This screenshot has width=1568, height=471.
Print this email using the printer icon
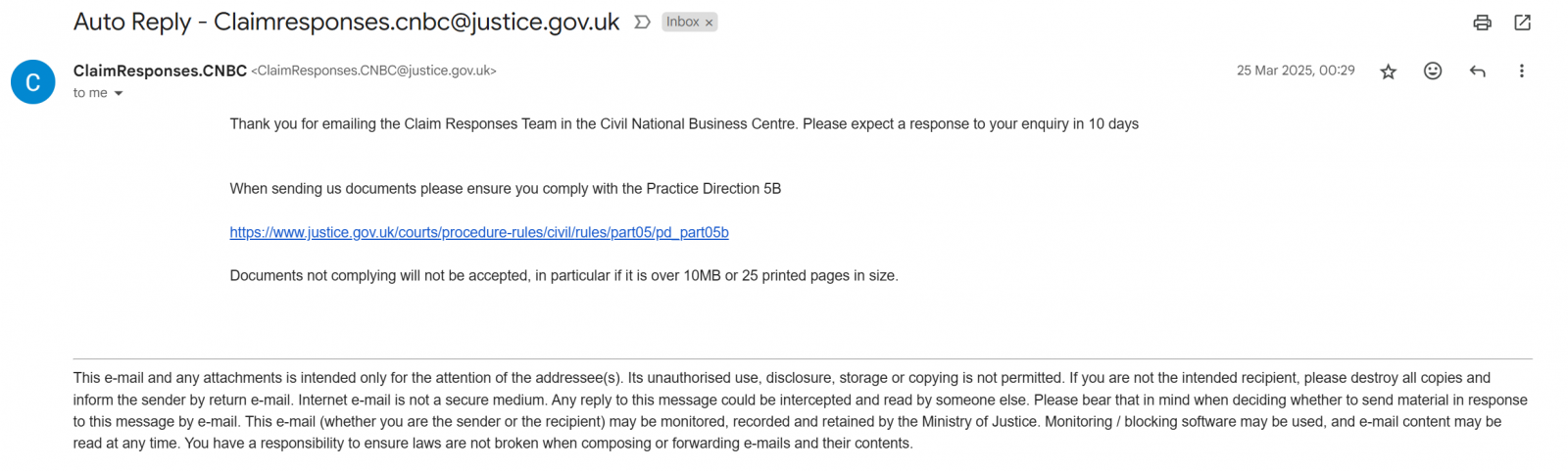tap(1482, 23)
